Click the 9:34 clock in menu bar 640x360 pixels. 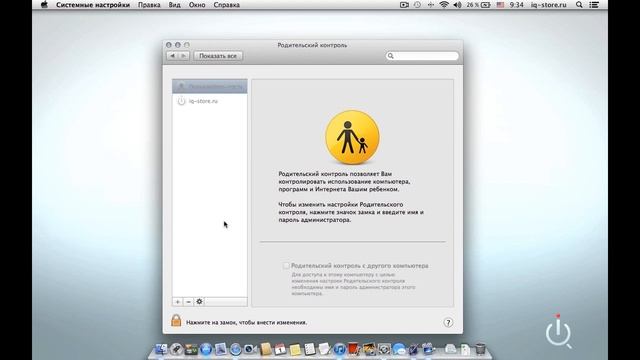pos(516,5)
